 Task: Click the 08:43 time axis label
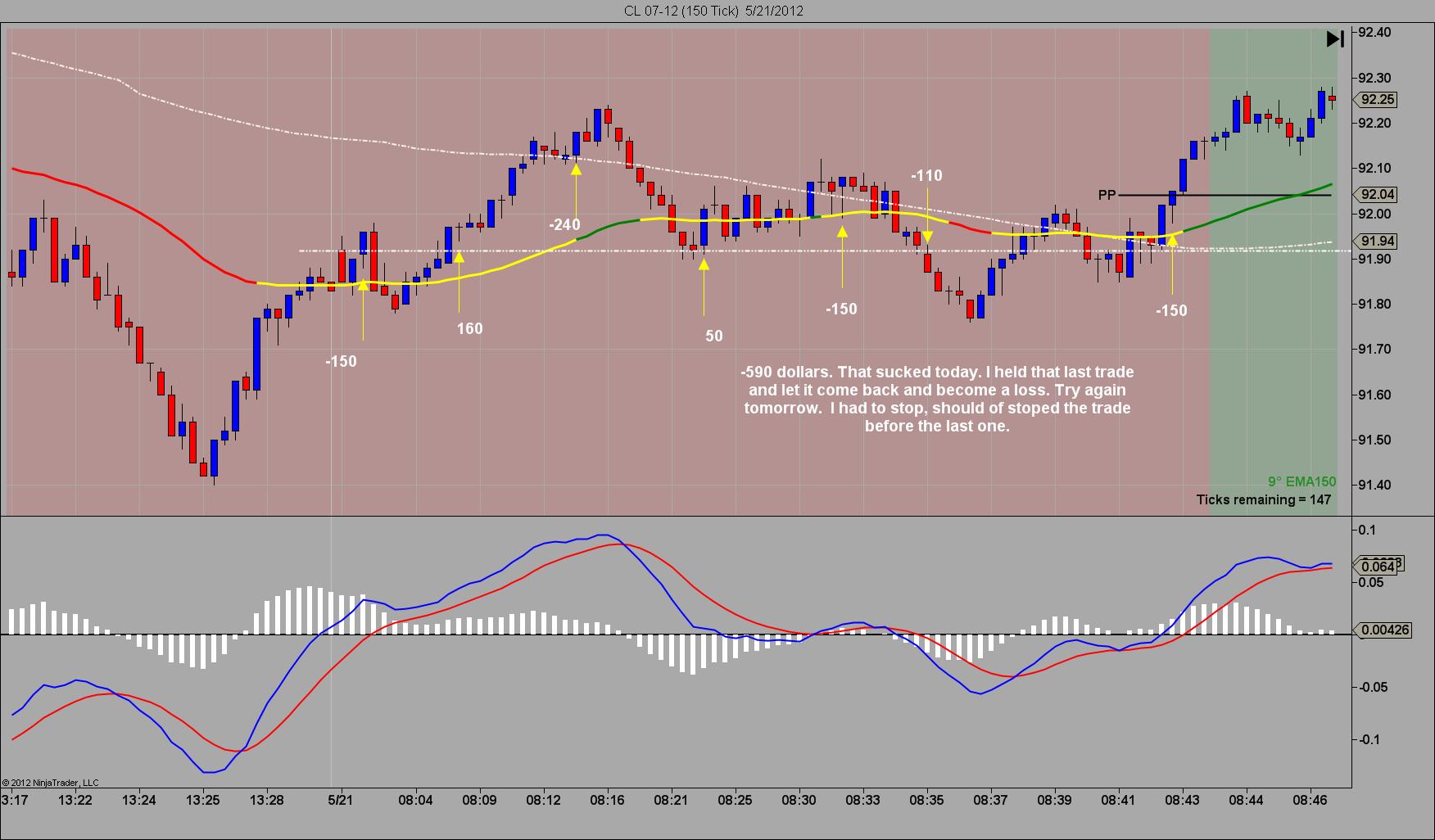(x=1182, y=800)
